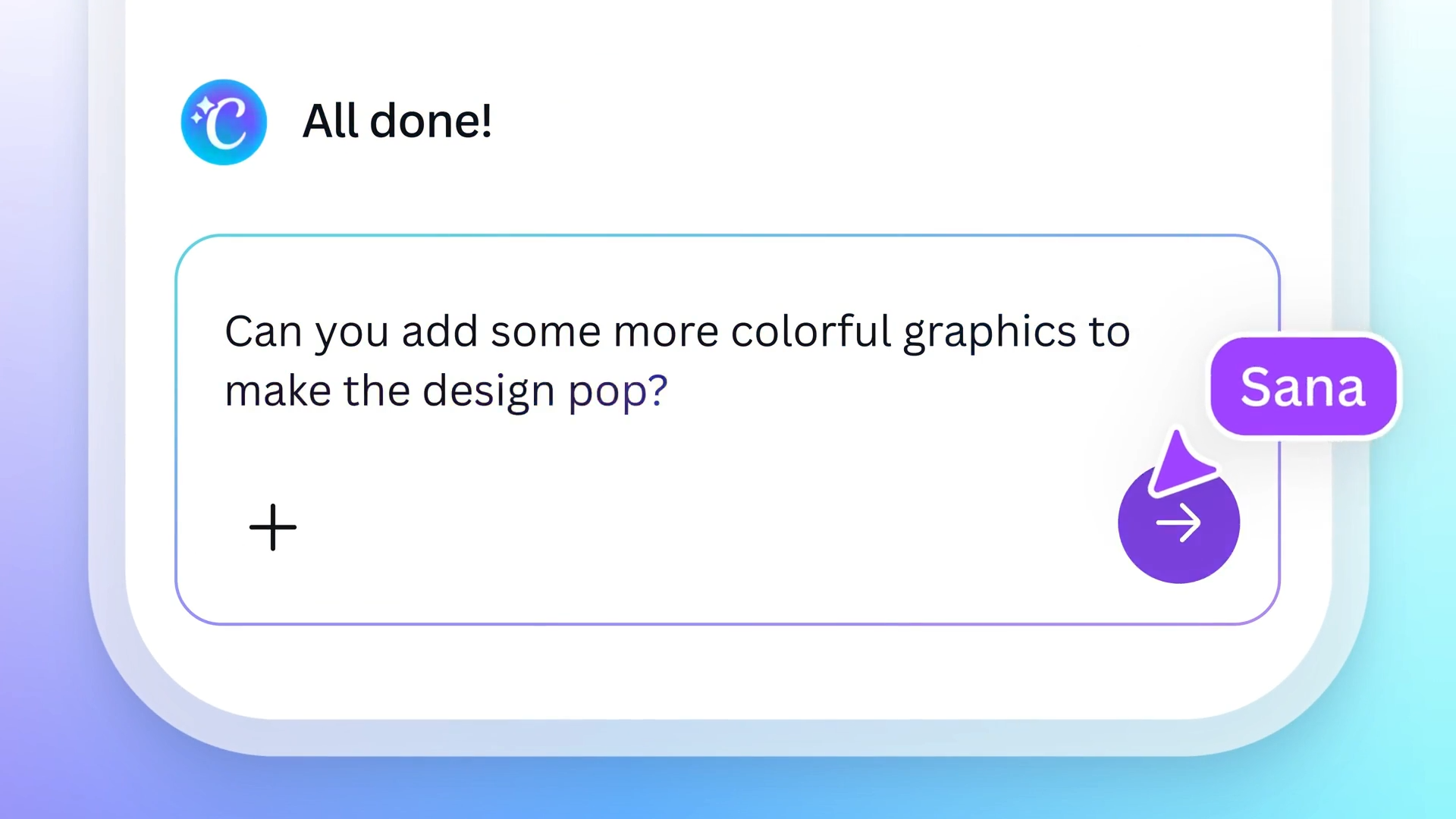1456x819 pixels.
Task: Click the word "add" in the prompt
Action: (439, 331)
